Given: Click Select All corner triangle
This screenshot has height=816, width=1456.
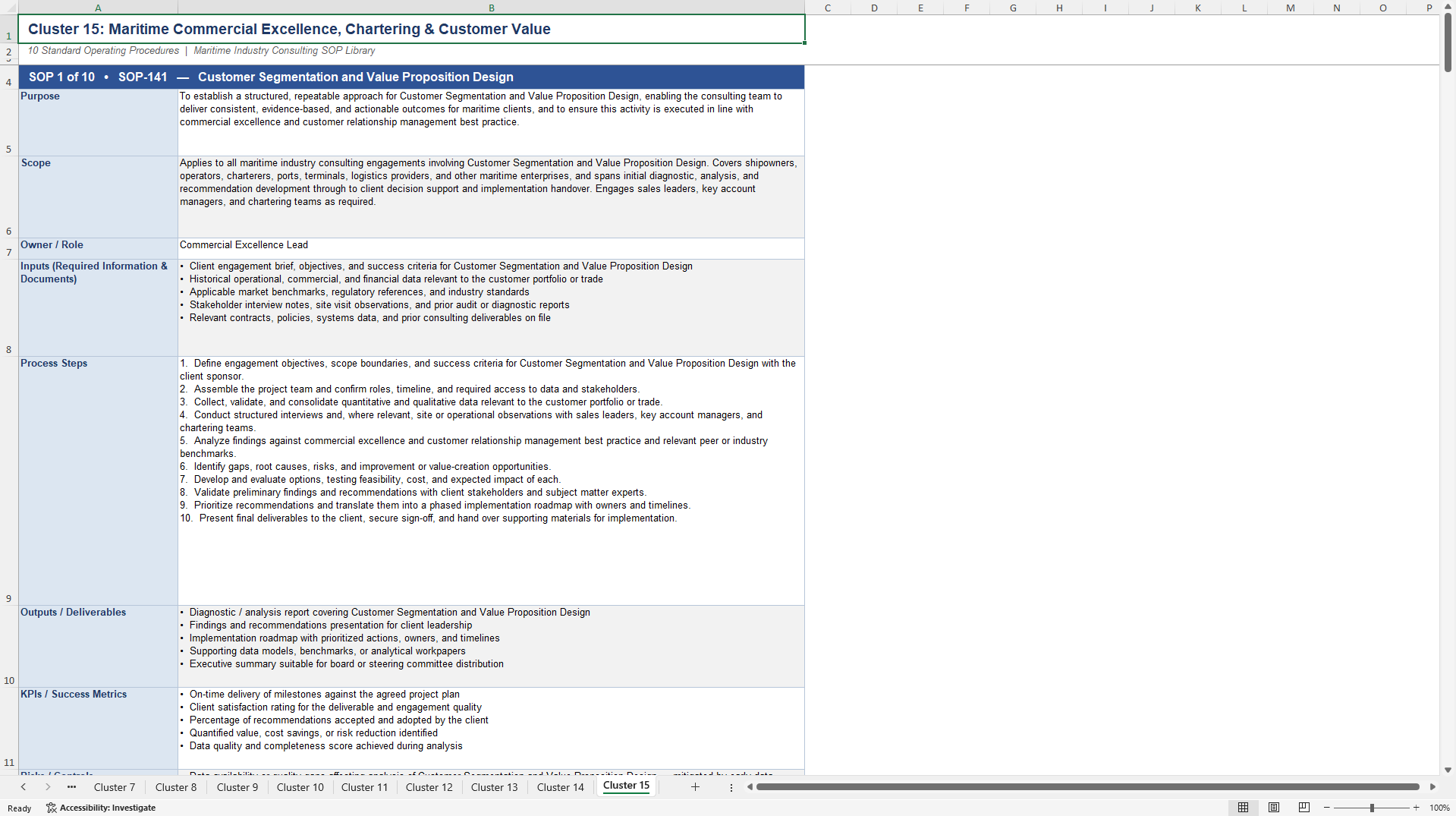Looking at the screenshot, I should [9, 8].
